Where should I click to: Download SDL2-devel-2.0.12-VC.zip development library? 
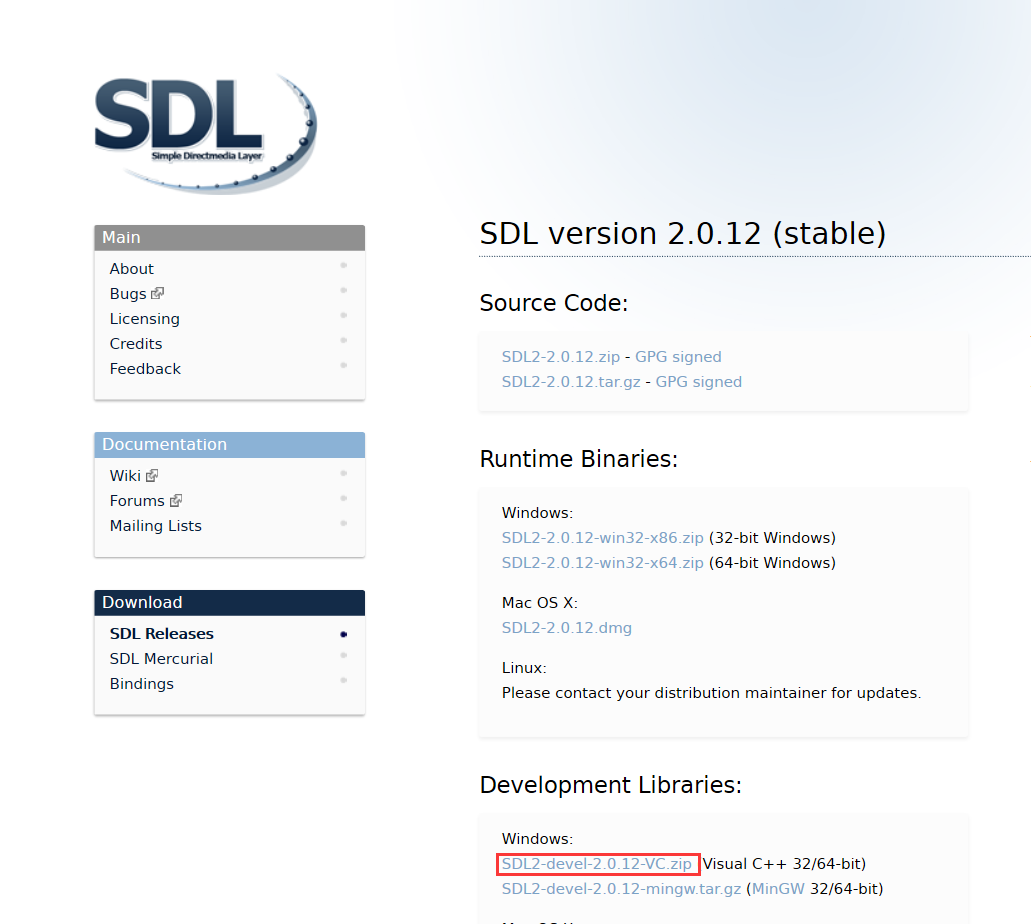tap(596, 863)
